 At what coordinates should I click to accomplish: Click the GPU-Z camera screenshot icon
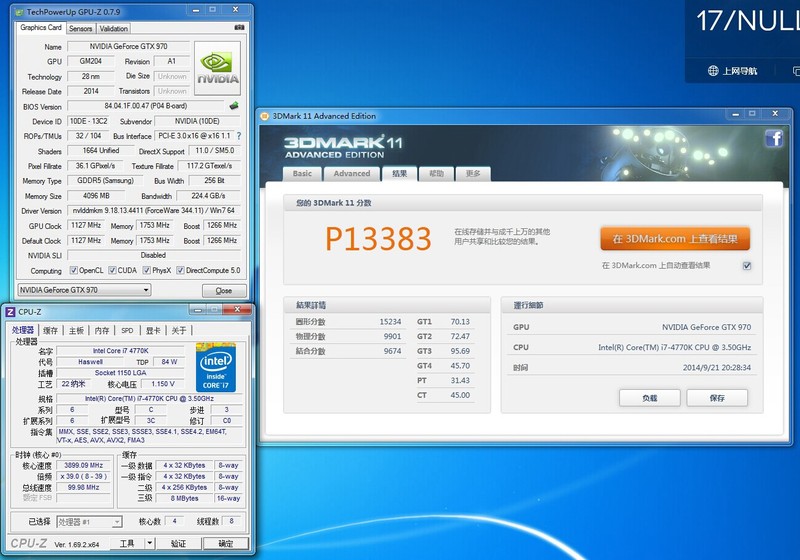coord(239,28)
